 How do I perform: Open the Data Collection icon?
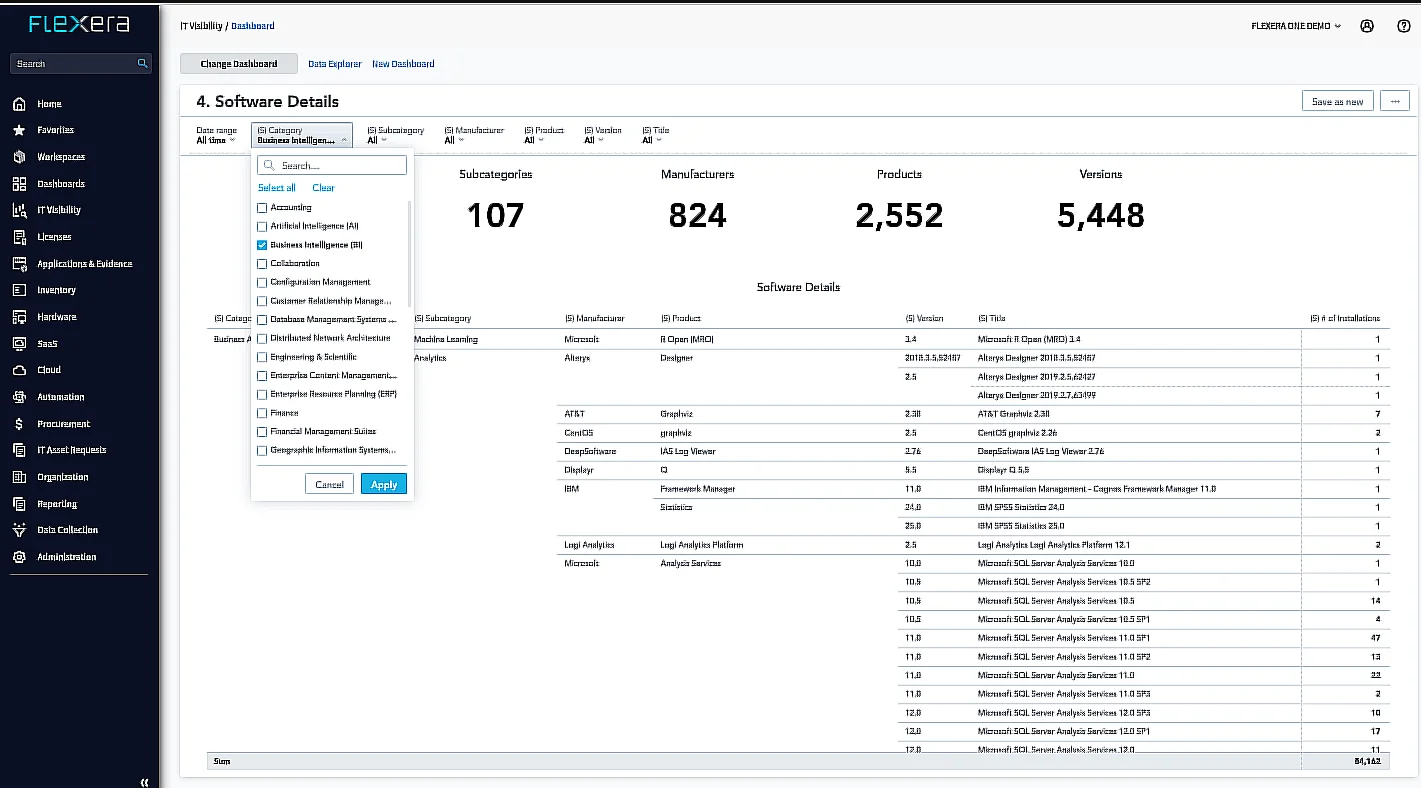18,530
